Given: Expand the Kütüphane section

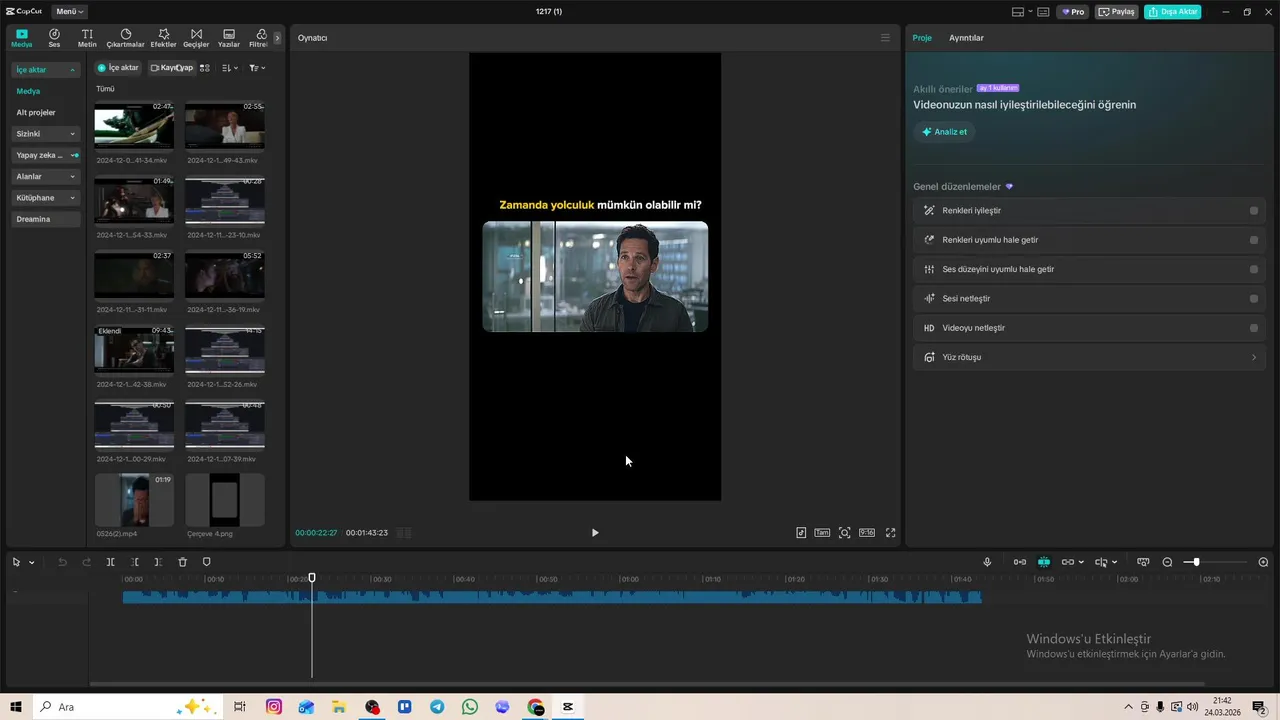Looking at the screenshot, I should point(46,198).
